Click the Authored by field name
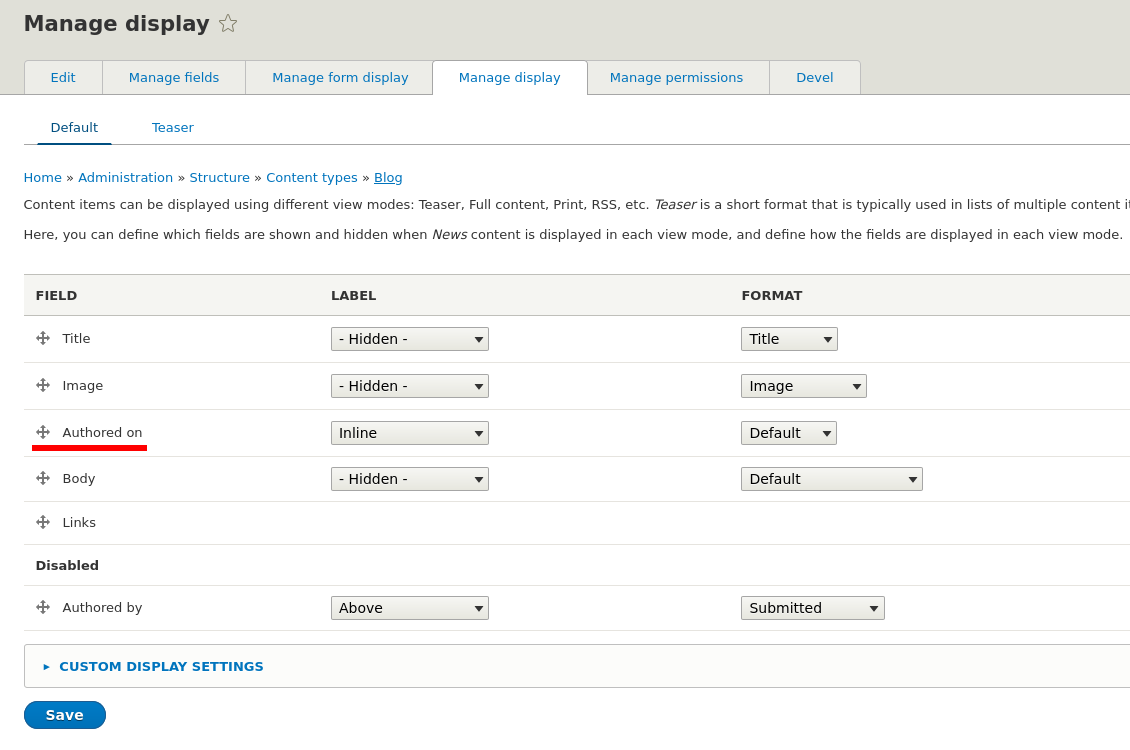The width and height of the screenshot is (1130, 750). 102,607
